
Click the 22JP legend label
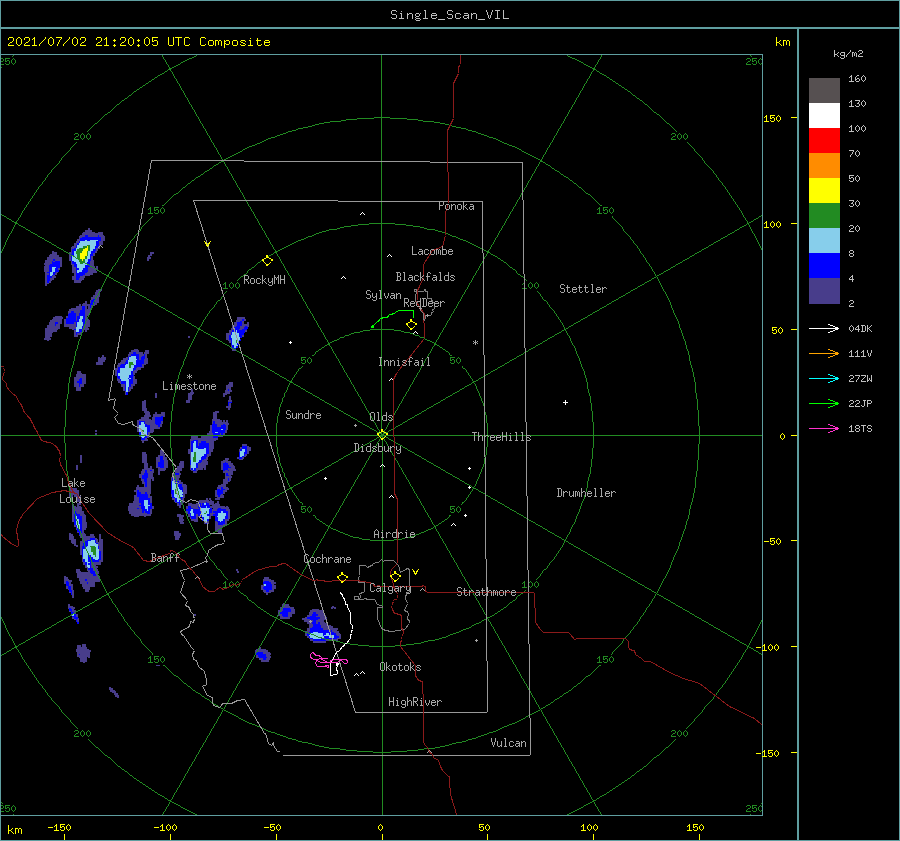click(x=860, y=404)
